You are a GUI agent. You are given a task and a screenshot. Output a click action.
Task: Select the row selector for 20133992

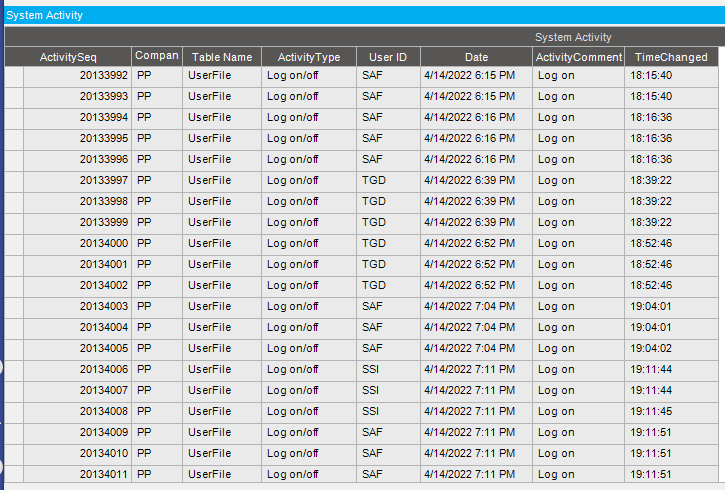[14, 76]
